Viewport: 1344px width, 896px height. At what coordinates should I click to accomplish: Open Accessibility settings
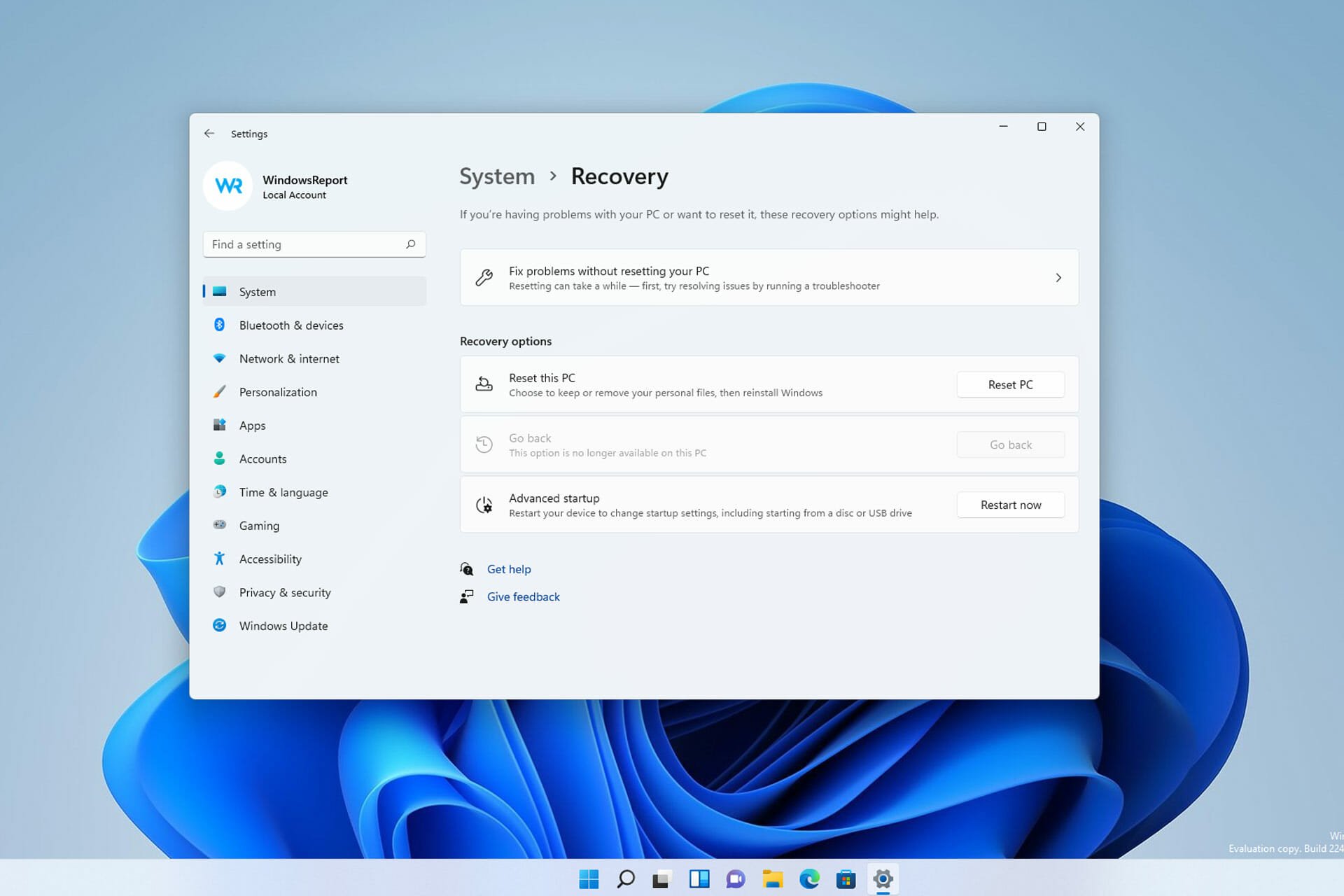point(314,559)
